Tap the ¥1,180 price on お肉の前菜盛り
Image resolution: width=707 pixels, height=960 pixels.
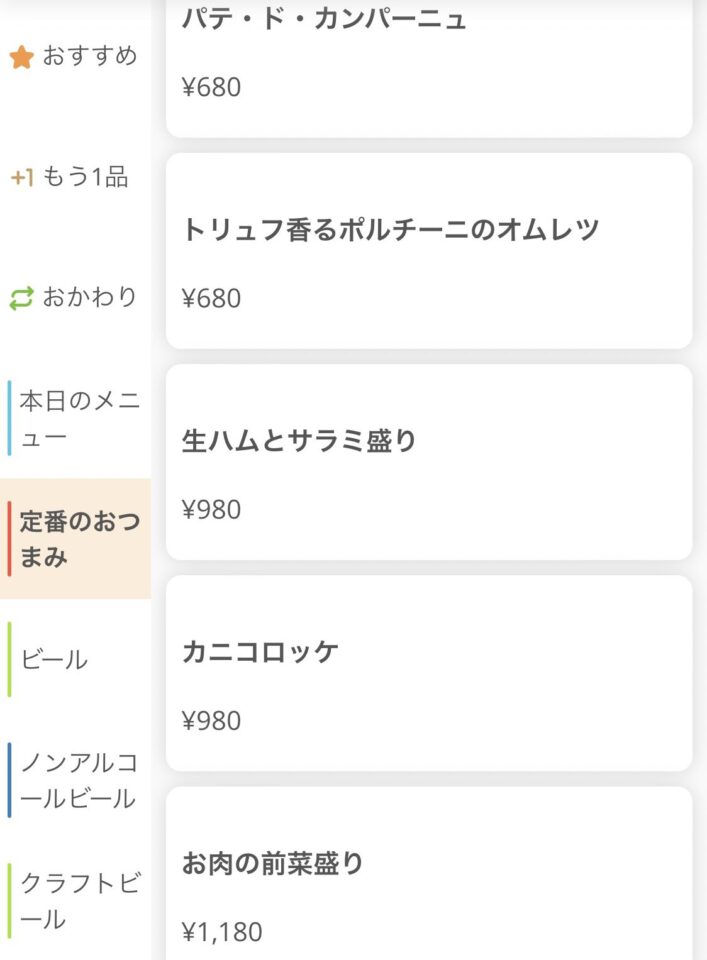(x=222, y=932)
